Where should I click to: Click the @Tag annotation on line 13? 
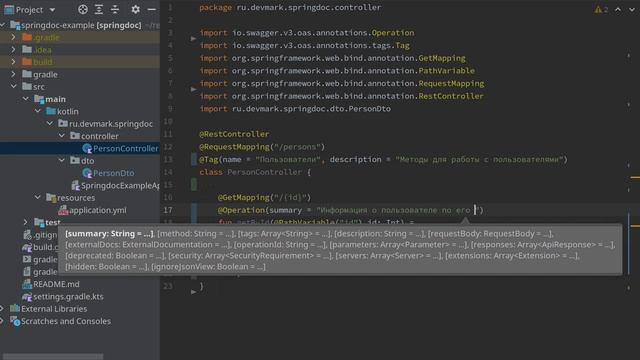[x=209, y=160]
